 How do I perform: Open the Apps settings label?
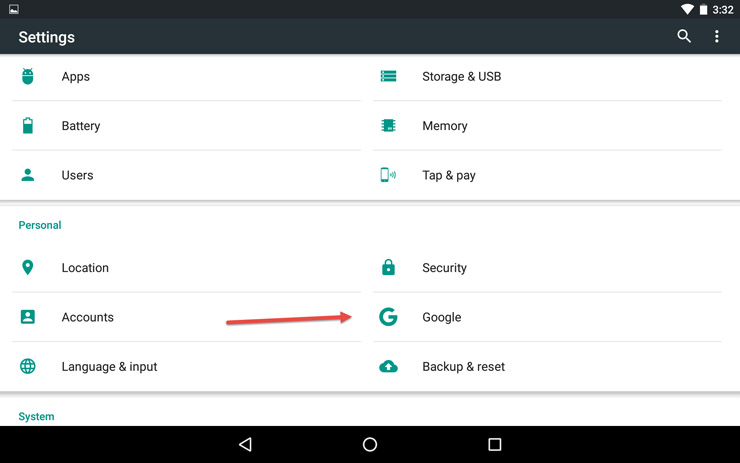(x=76, y=76)
